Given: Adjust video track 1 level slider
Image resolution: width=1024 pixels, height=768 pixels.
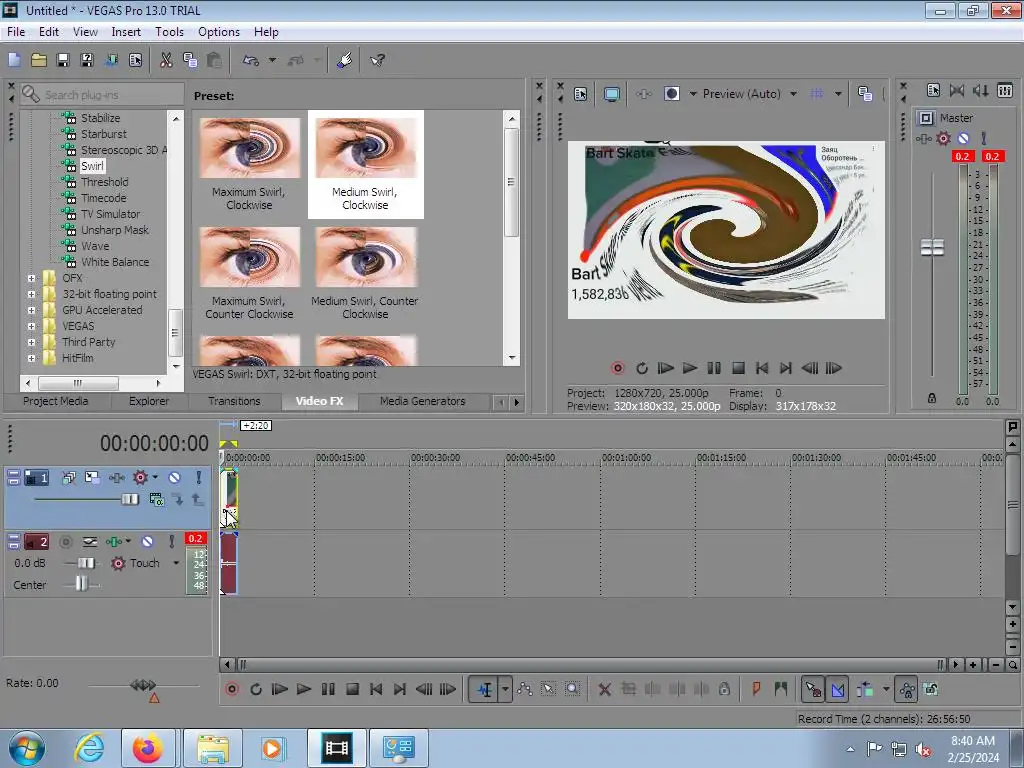Looking at the screenshot, I should click(130, 500).
